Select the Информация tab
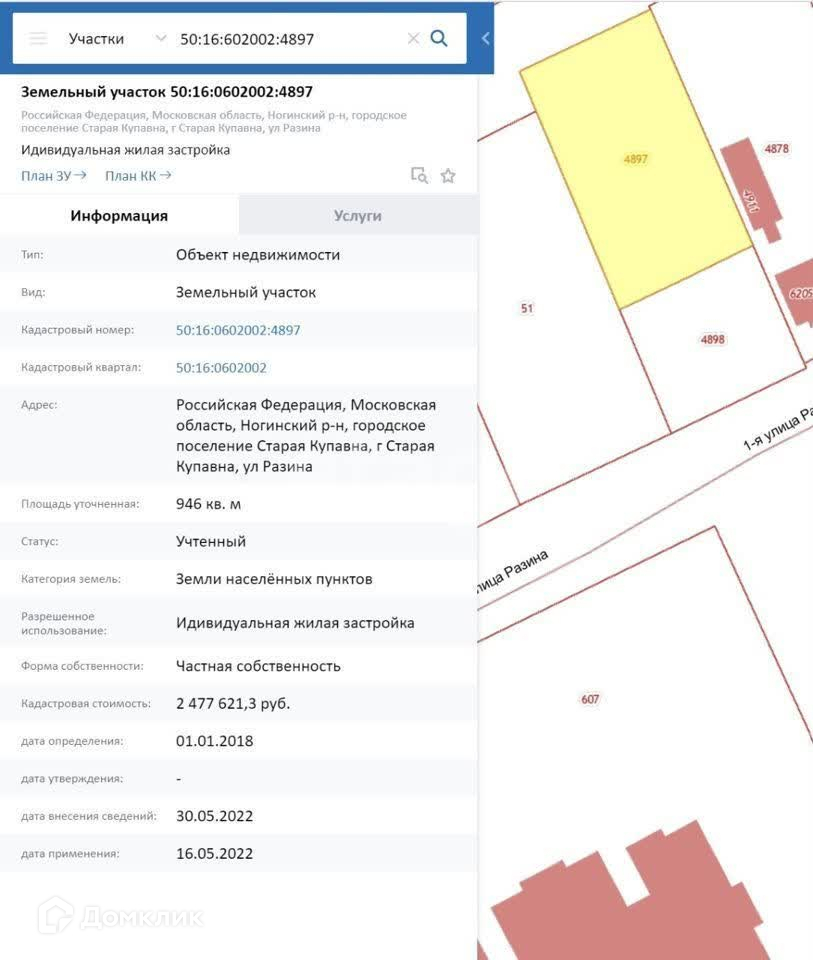Image resolution: width=813 pixels, height=960 pixels. tap(119, 215)
